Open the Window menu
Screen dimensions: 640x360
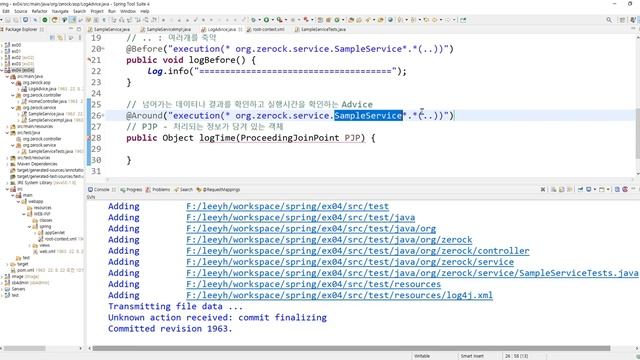point(128,11)
